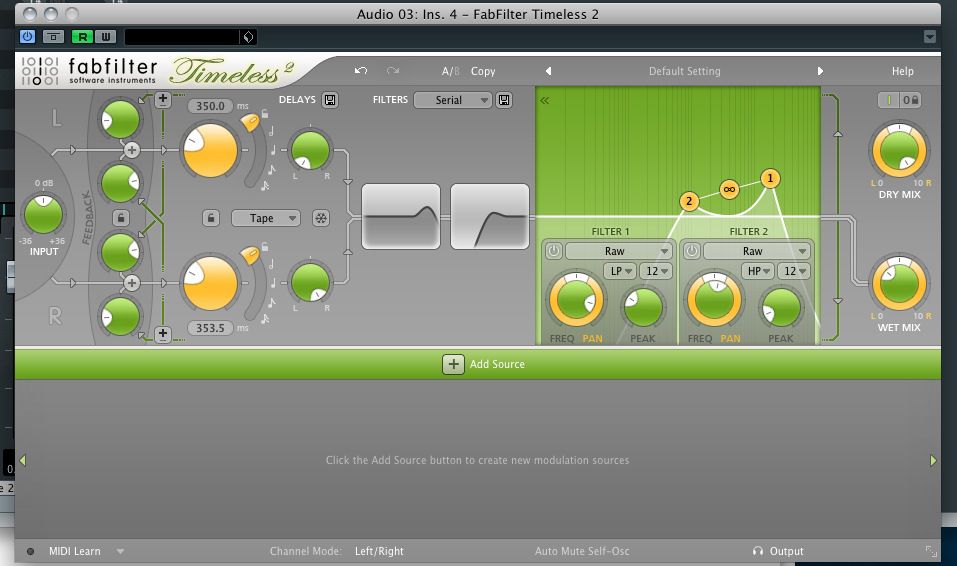This screenshot has width=957, height=566.
Task: Click the Filter 2 FREQ knob
Action: pos(714,300)
